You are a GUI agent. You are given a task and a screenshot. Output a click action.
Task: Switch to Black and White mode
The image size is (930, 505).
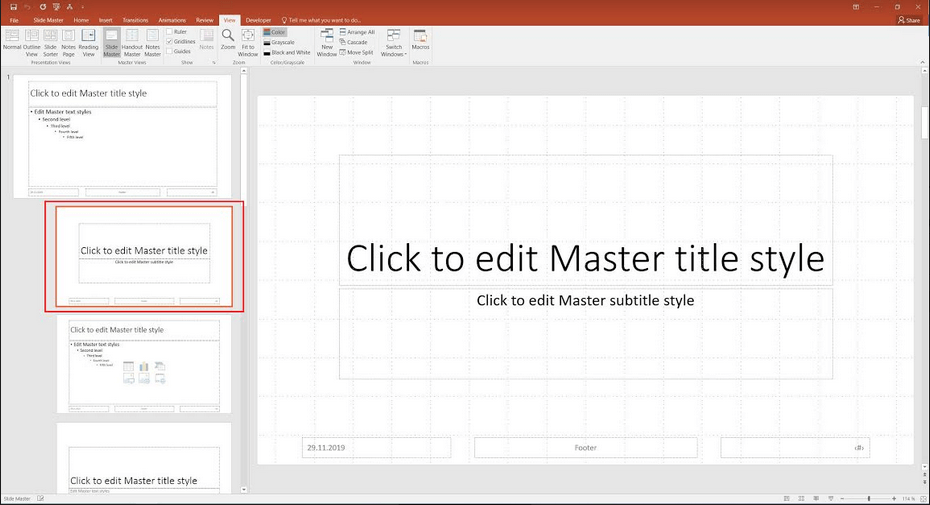(286, 52)
